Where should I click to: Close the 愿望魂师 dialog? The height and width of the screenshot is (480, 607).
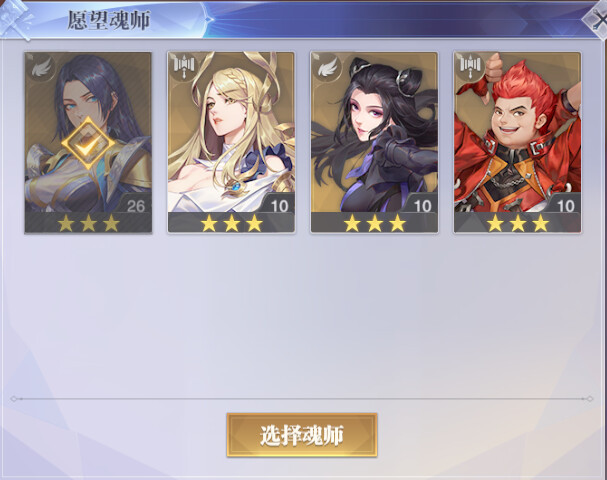pos(597,19)
